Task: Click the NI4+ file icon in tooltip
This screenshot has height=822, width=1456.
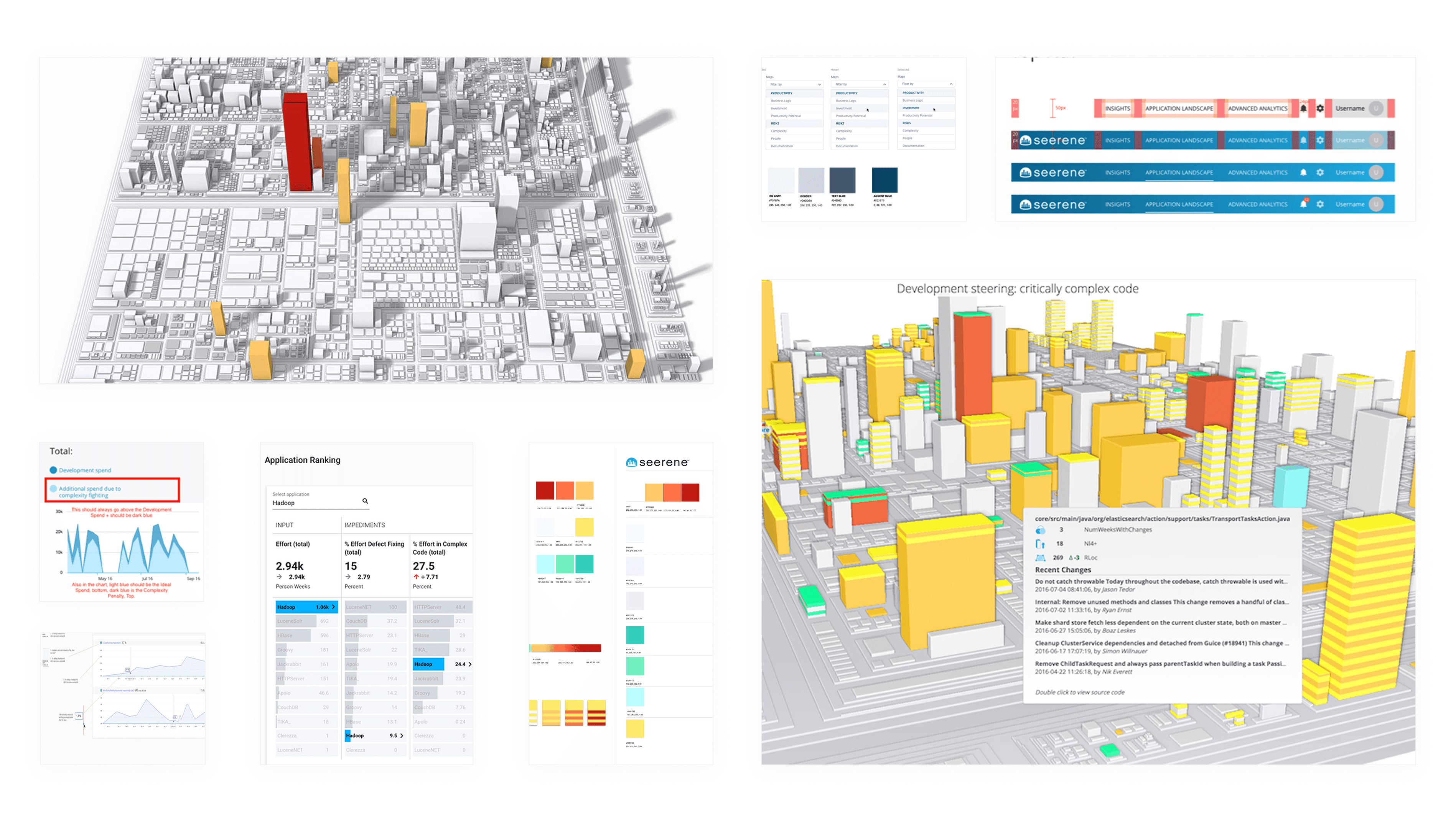Action: 1040,544
